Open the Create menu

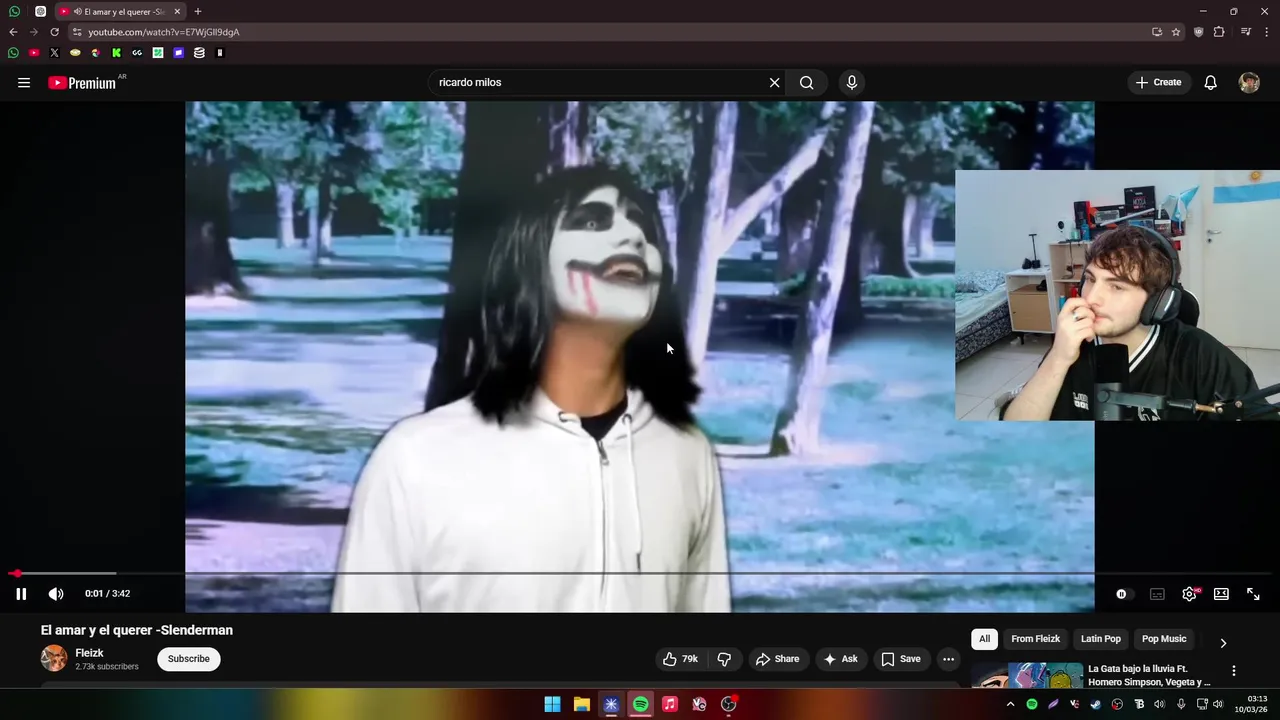point(1159,83)
